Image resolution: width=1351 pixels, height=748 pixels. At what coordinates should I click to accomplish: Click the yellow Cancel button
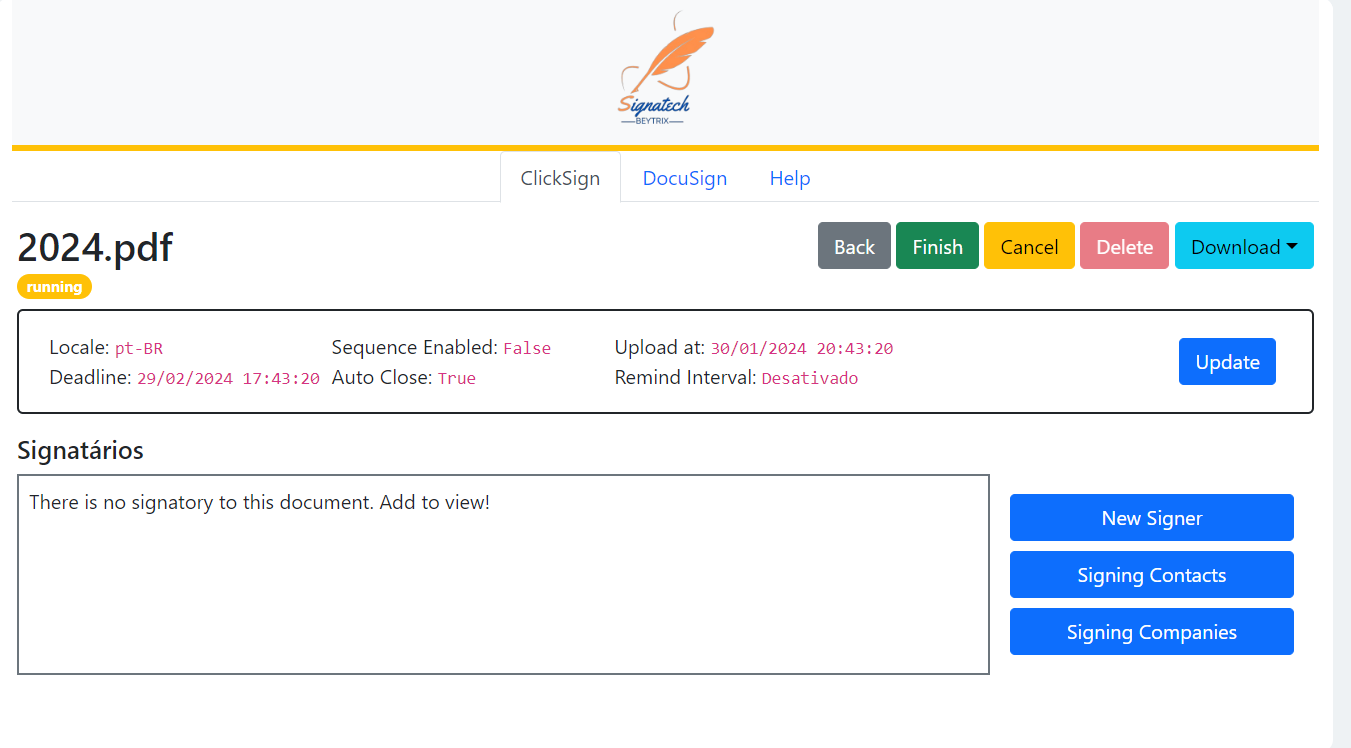(1029, 246)
